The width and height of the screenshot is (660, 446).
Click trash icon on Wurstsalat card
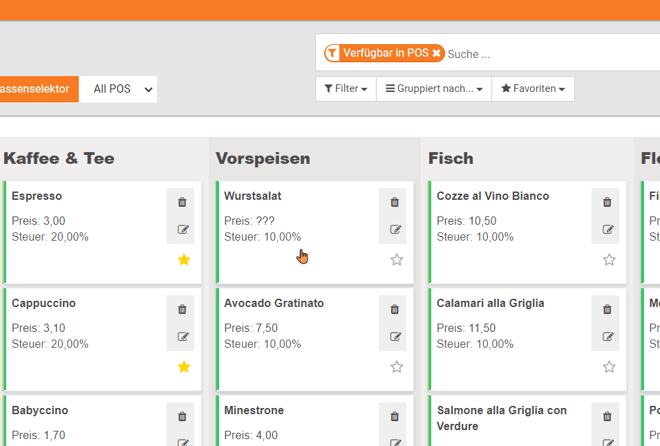coord(394,202)
